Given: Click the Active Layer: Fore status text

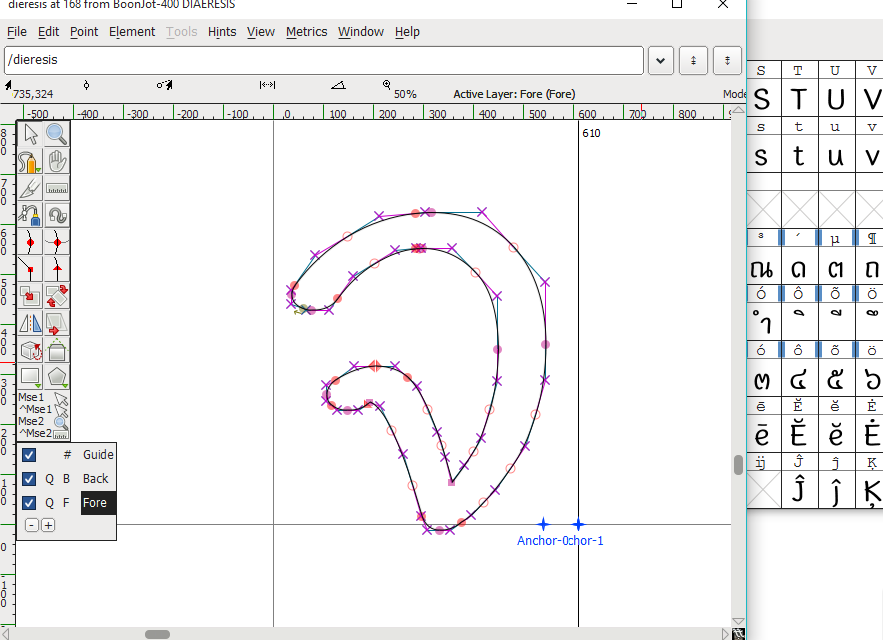Looking at the screenshot, I should click(514, 94).
